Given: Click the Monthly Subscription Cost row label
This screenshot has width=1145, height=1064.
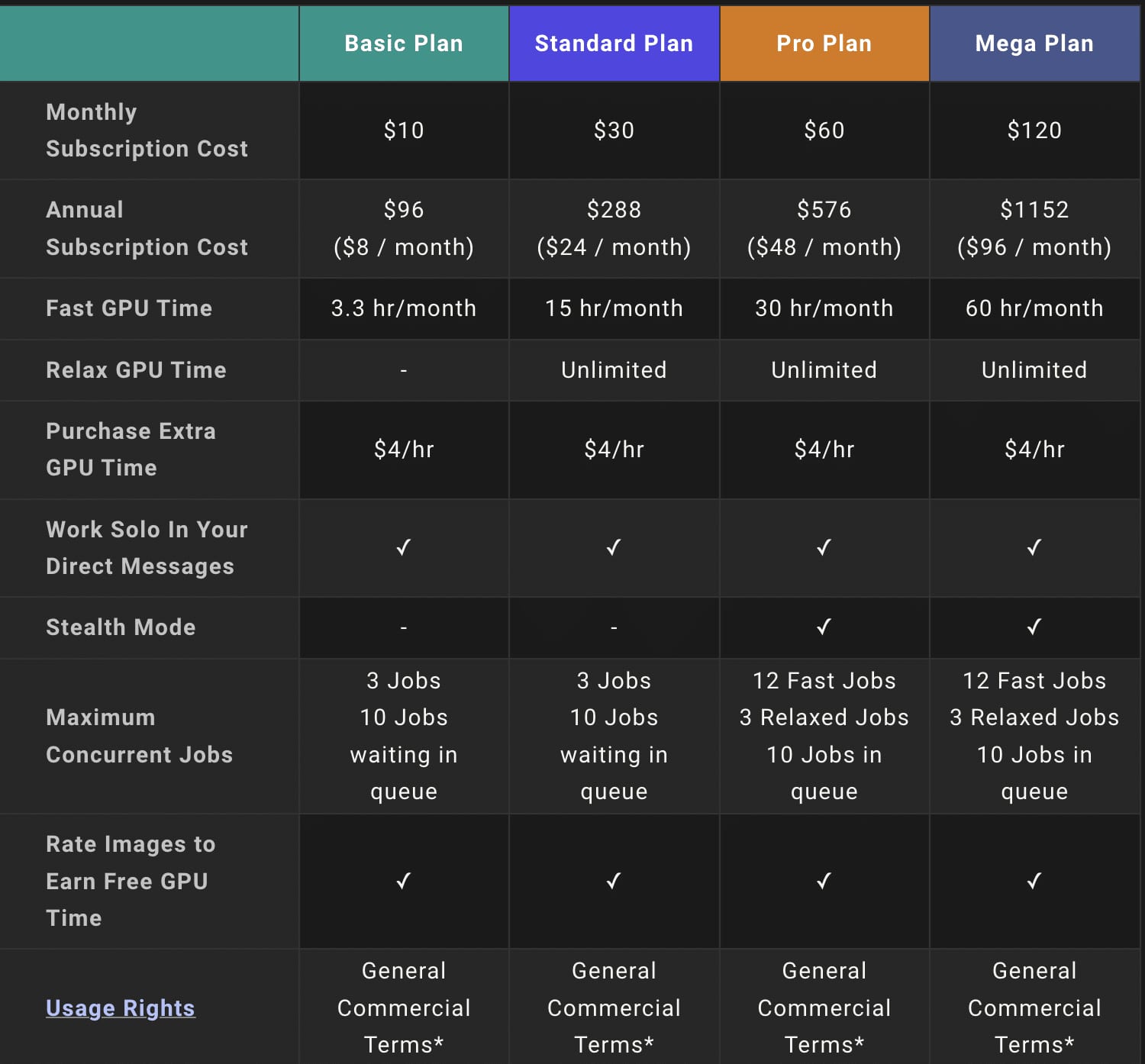Looking at the screenshot, I should click(x=147, y=131).
